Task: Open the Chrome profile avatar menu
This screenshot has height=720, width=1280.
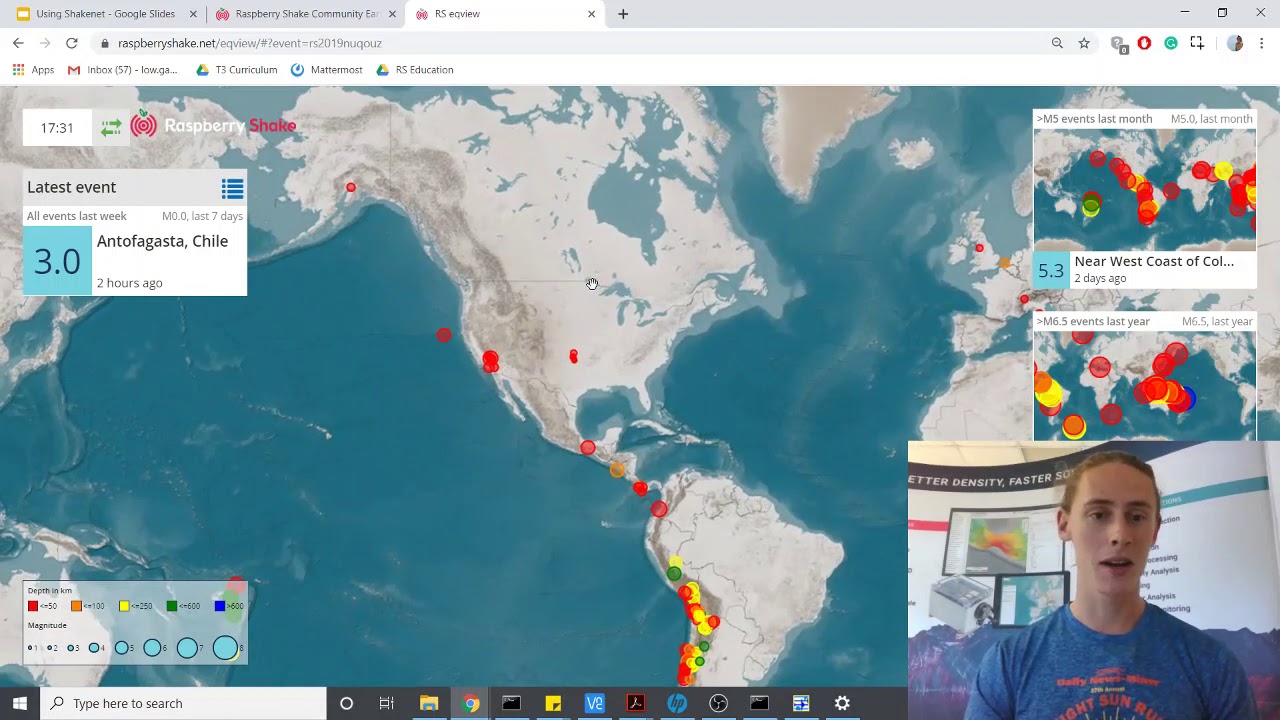Action: pyautogui.click(x=1235, y=43)
